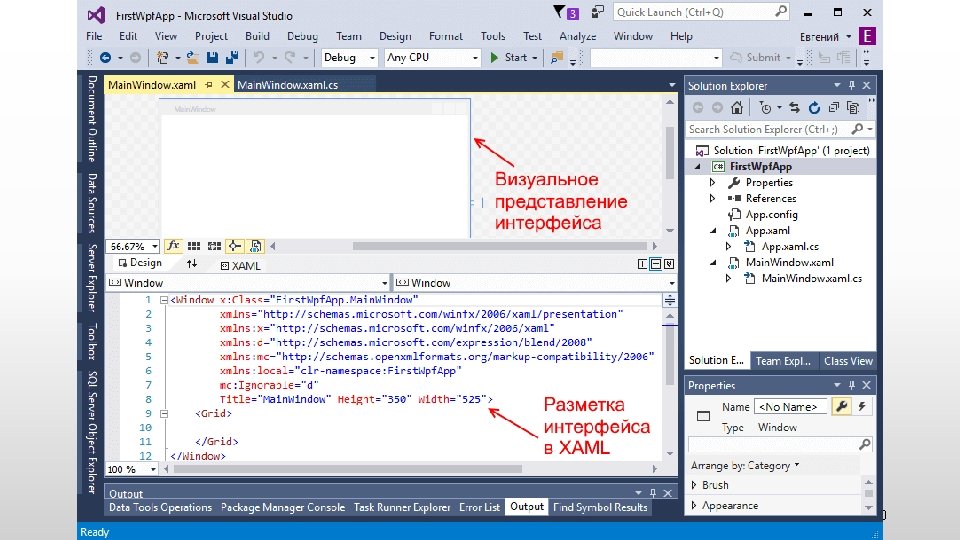Click the New Project toolbar icon
This screenshot has height=540, width=960.
162,58
